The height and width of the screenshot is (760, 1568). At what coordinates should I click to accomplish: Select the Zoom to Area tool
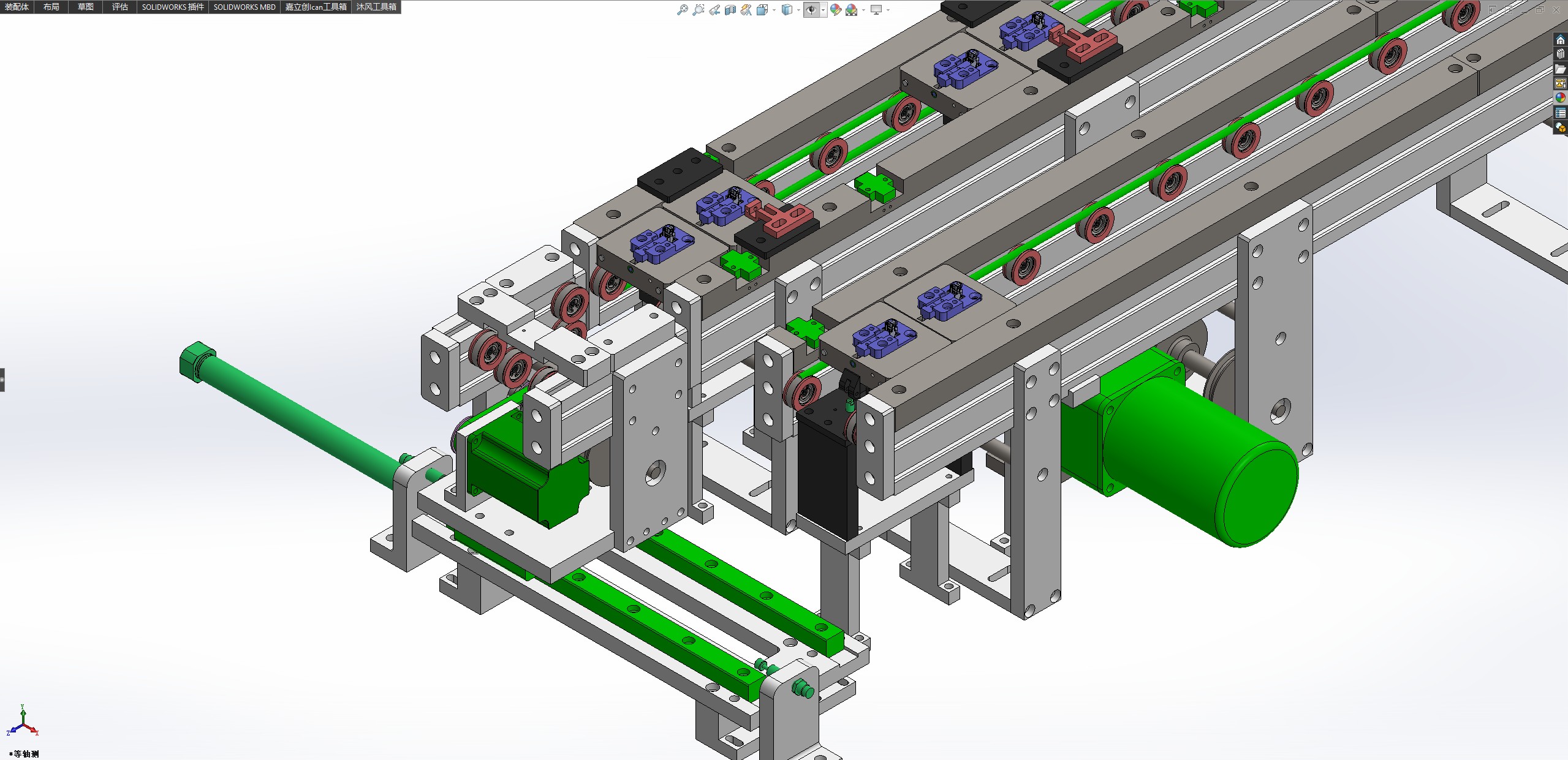pyautogui.click(x=698, y=10)
